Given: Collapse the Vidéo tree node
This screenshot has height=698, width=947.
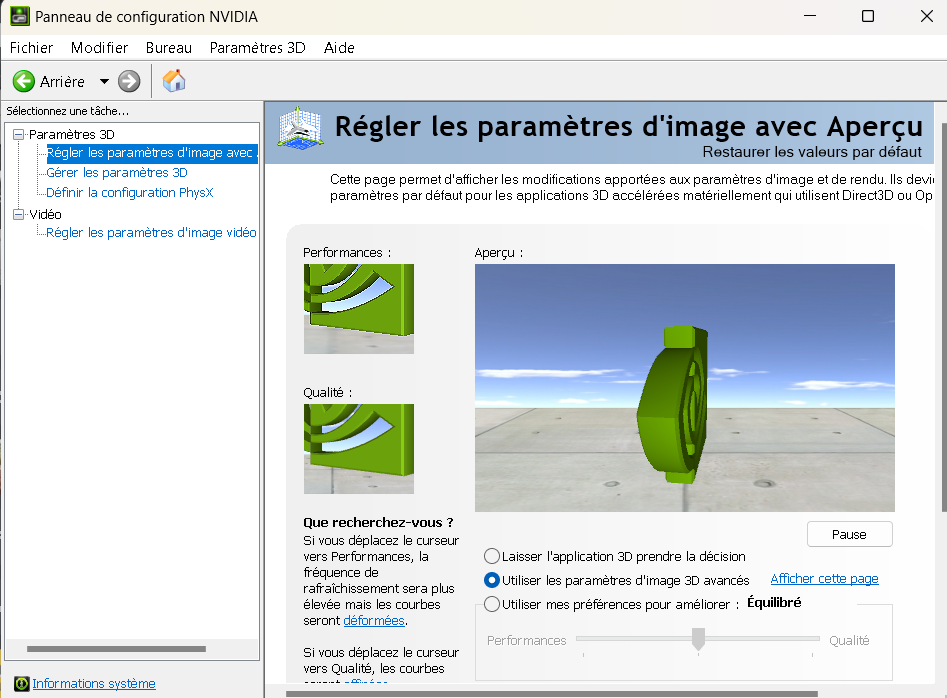Looking at the screenshot, I should (x=18, y=214).
